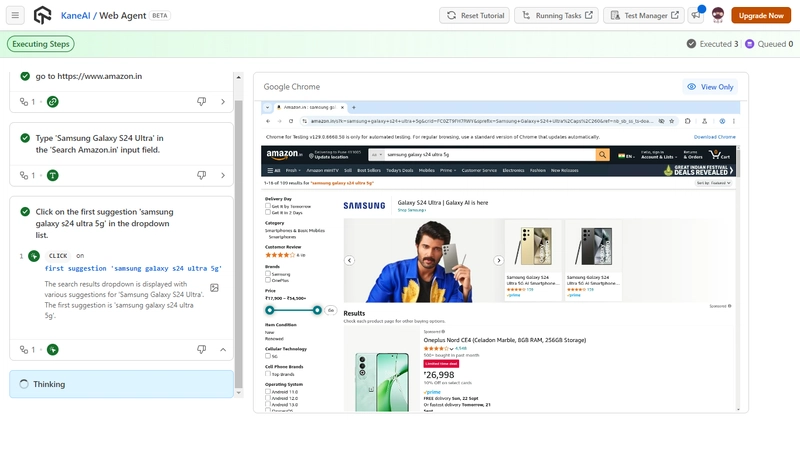Open the Fresh menu dropdown
This screenshot has height=449, width=800.
click(293, 170)
